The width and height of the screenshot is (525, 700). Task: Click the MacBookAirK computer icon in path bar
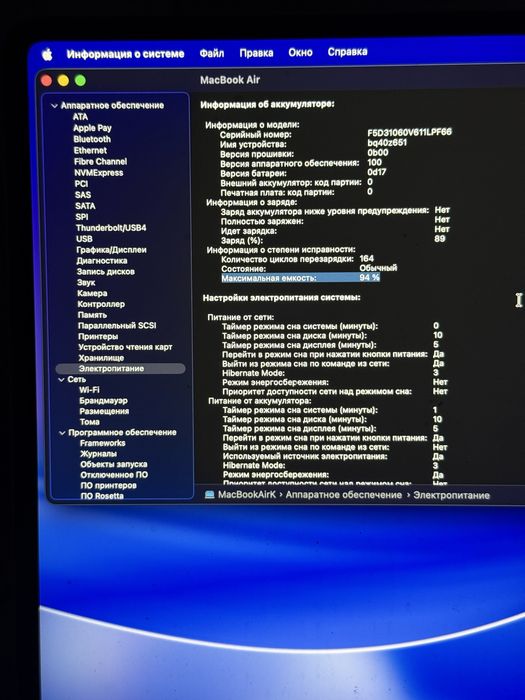209,495
